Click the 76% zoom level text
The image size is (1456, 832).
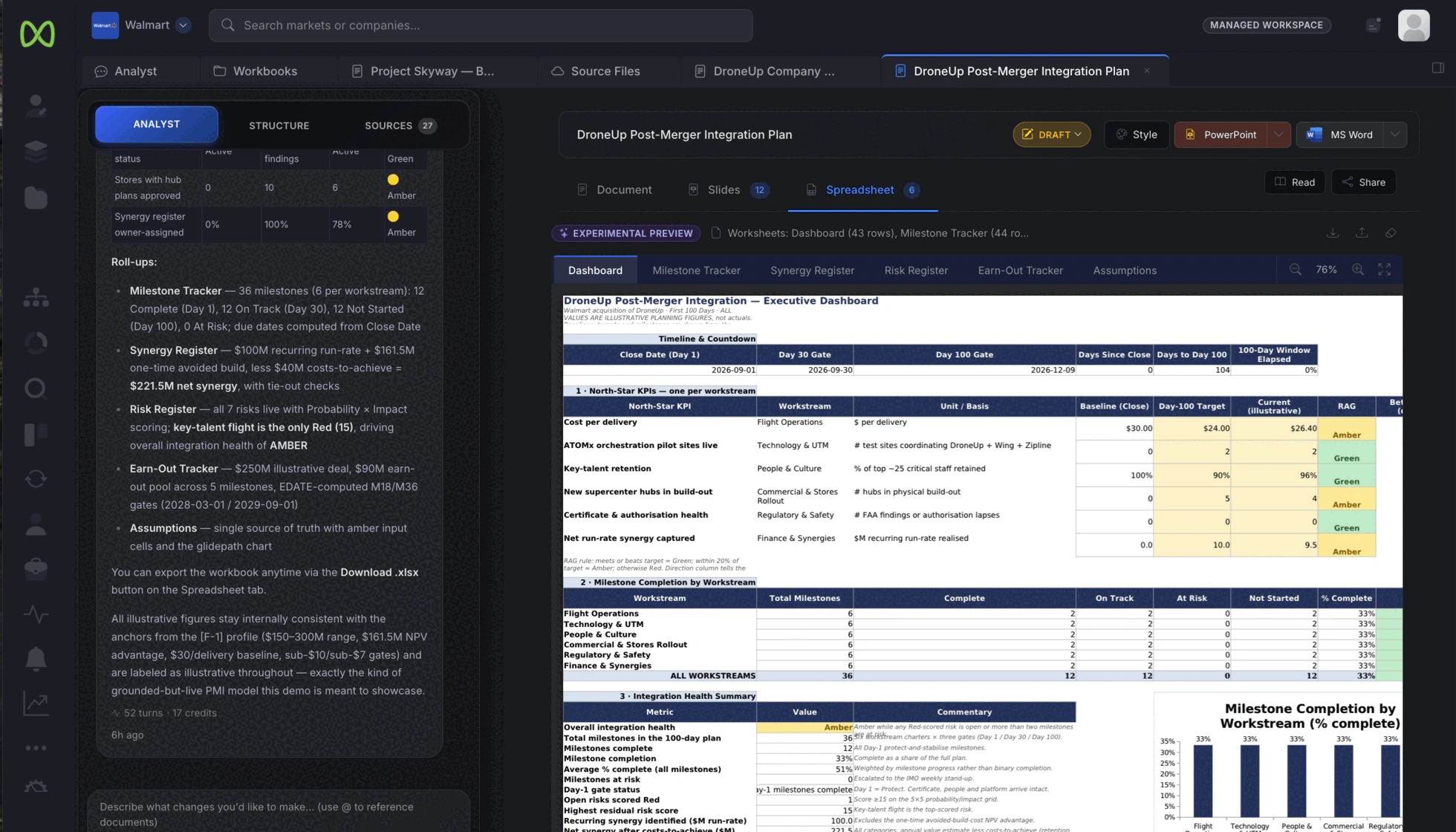point(1326,270)
